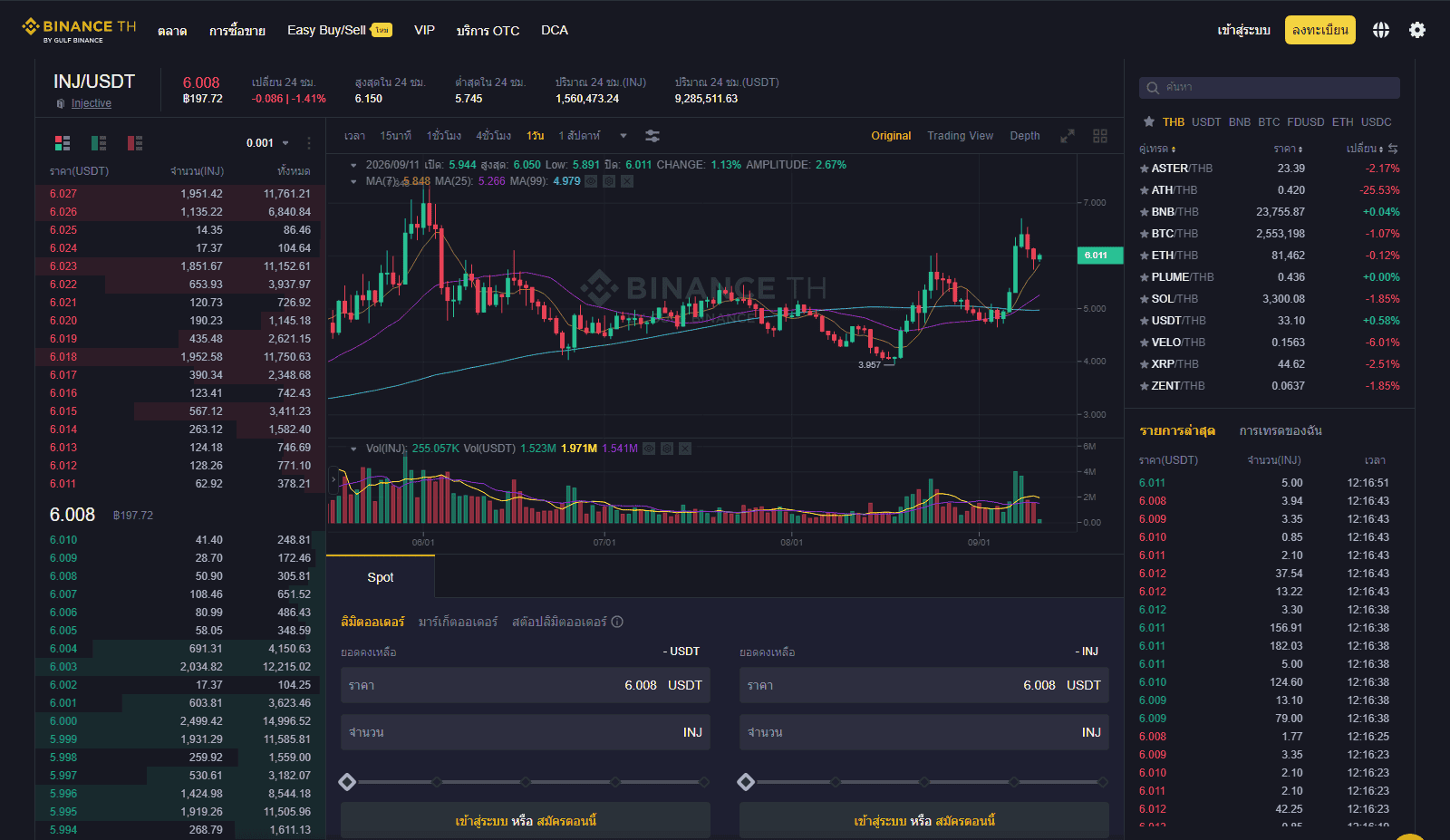1450x840 pixels.
Task: Click the info icon beside stop-limit order
Action: pos(617,622)
